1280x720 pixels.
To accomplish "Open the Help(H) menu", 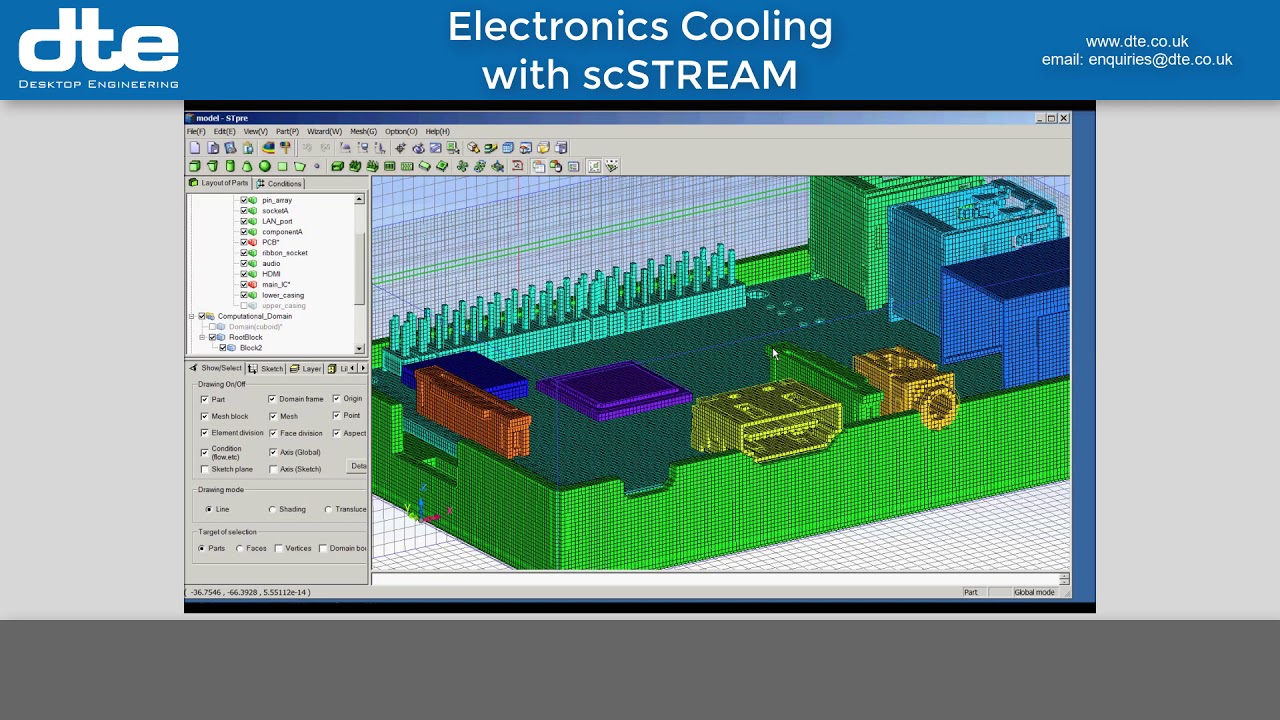I will point(437,132).
